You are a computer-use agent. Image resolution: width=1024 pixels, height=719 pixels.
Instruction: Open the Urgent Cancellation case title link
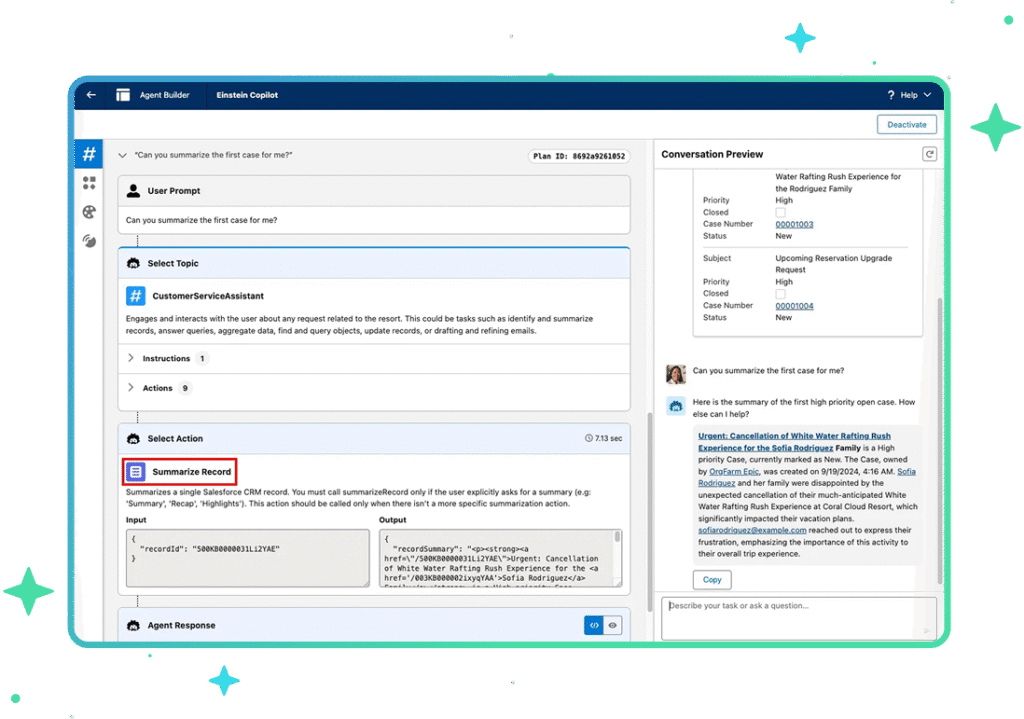(793, 441)
